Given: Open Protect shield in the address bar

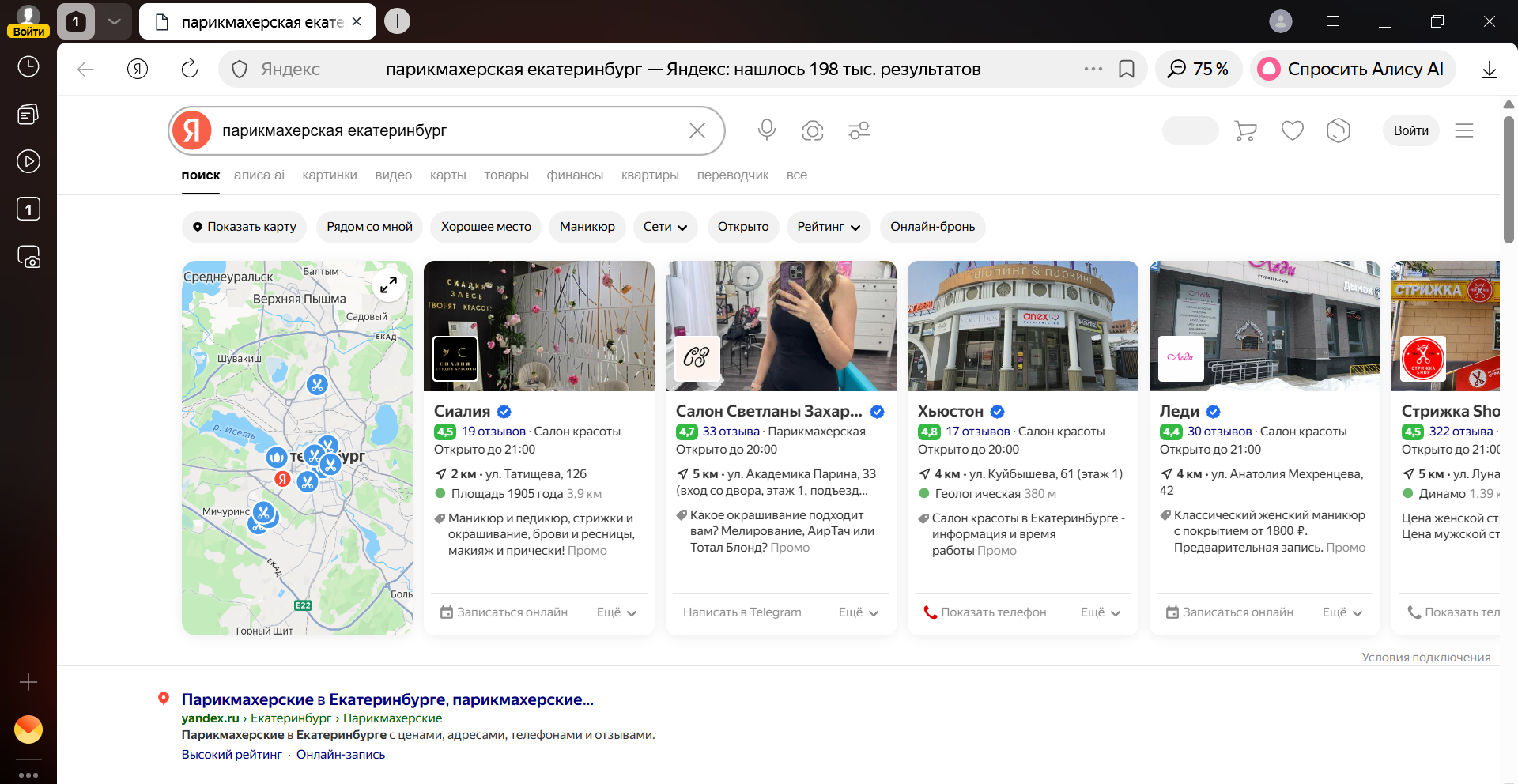Looking at the screenshot, I should [239, 69].
